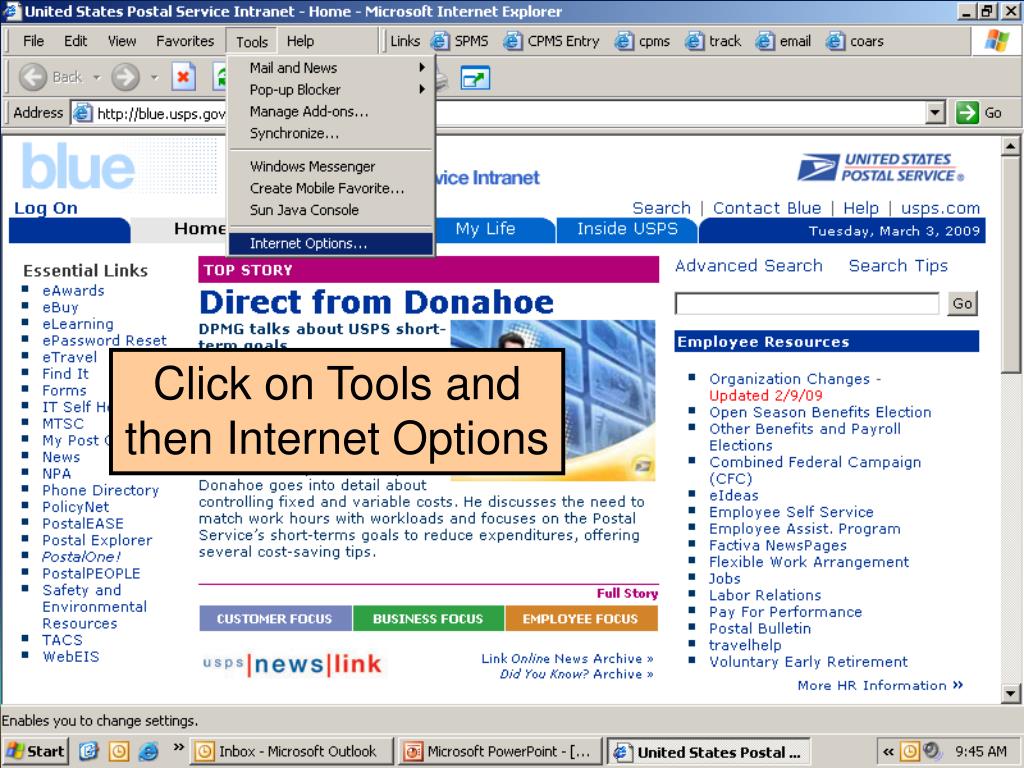Expand the Pop-up Blocker submenu

(330, 89)
